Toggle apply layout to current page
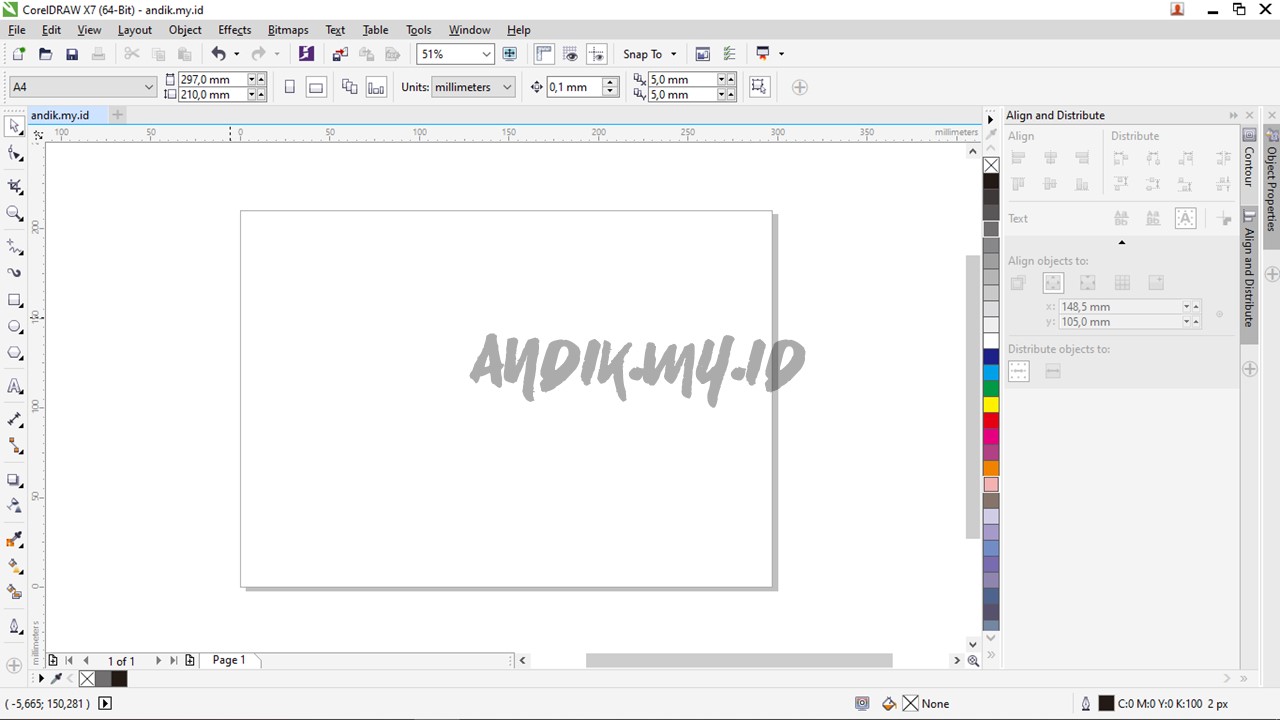Viewport: 1280px width, 720px height. (376, 87)
